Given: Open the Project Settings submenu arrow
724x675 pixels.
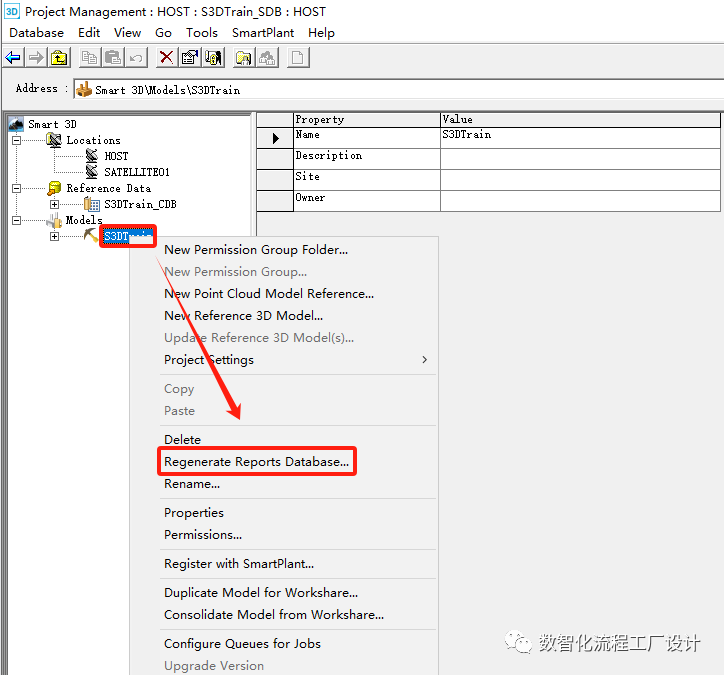Looking at the screenshot, I should (424, 360).
